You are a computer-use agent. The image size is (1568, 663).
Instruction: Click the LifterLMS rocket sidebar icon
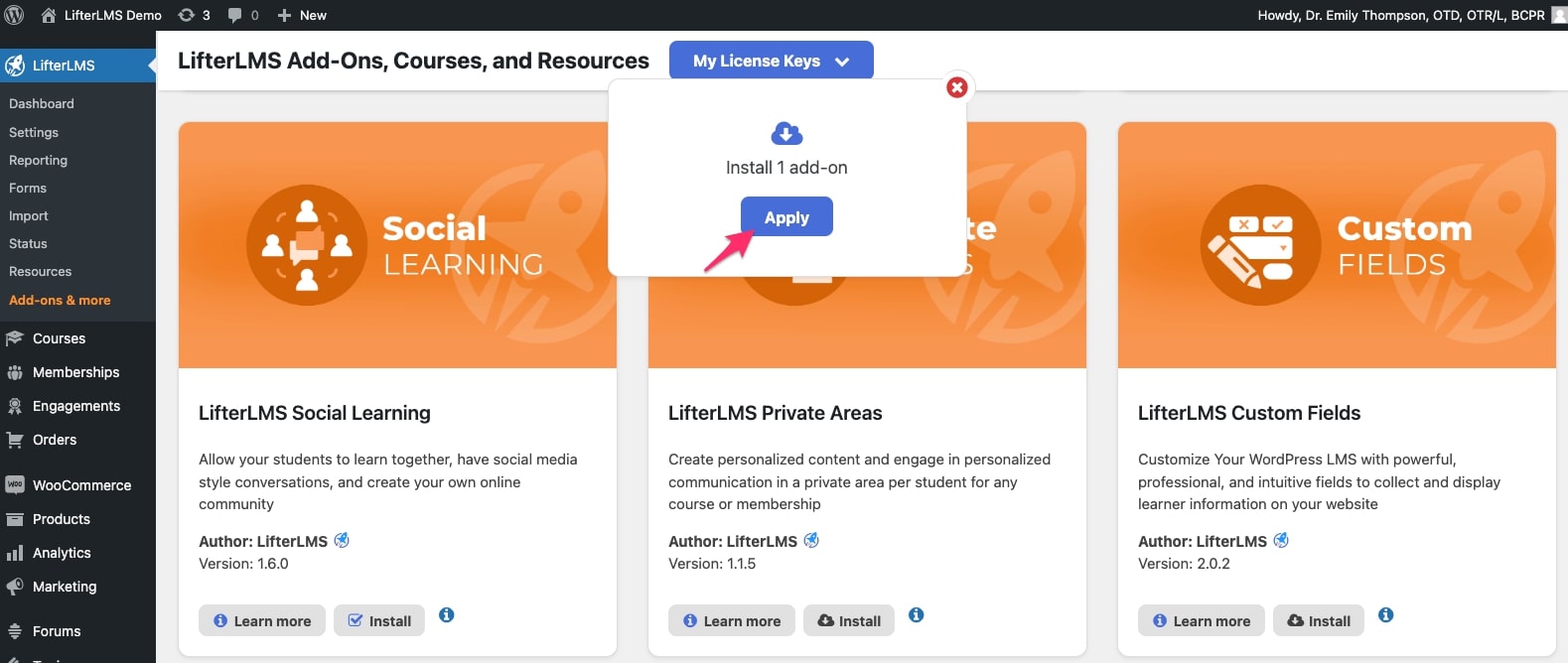click(x=15, y=66)
